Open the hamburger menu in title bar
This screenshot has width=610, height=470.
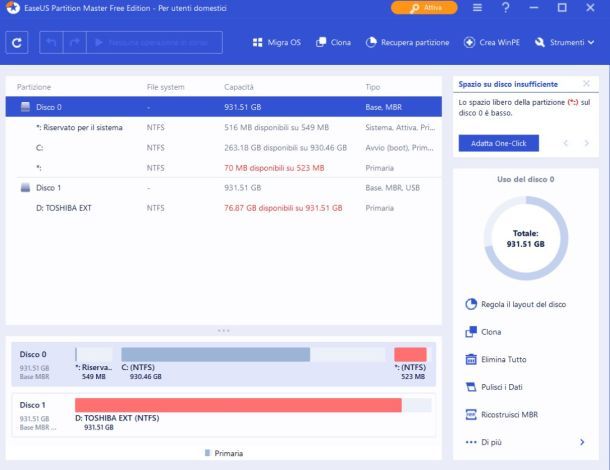pos(477,8)
